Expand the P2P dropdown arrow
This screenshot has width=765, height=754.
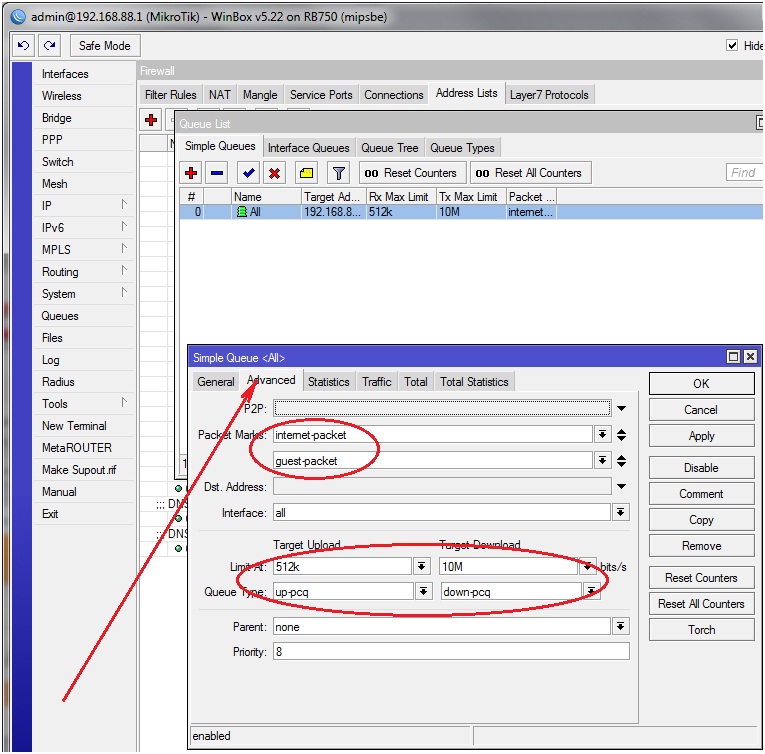621,408
